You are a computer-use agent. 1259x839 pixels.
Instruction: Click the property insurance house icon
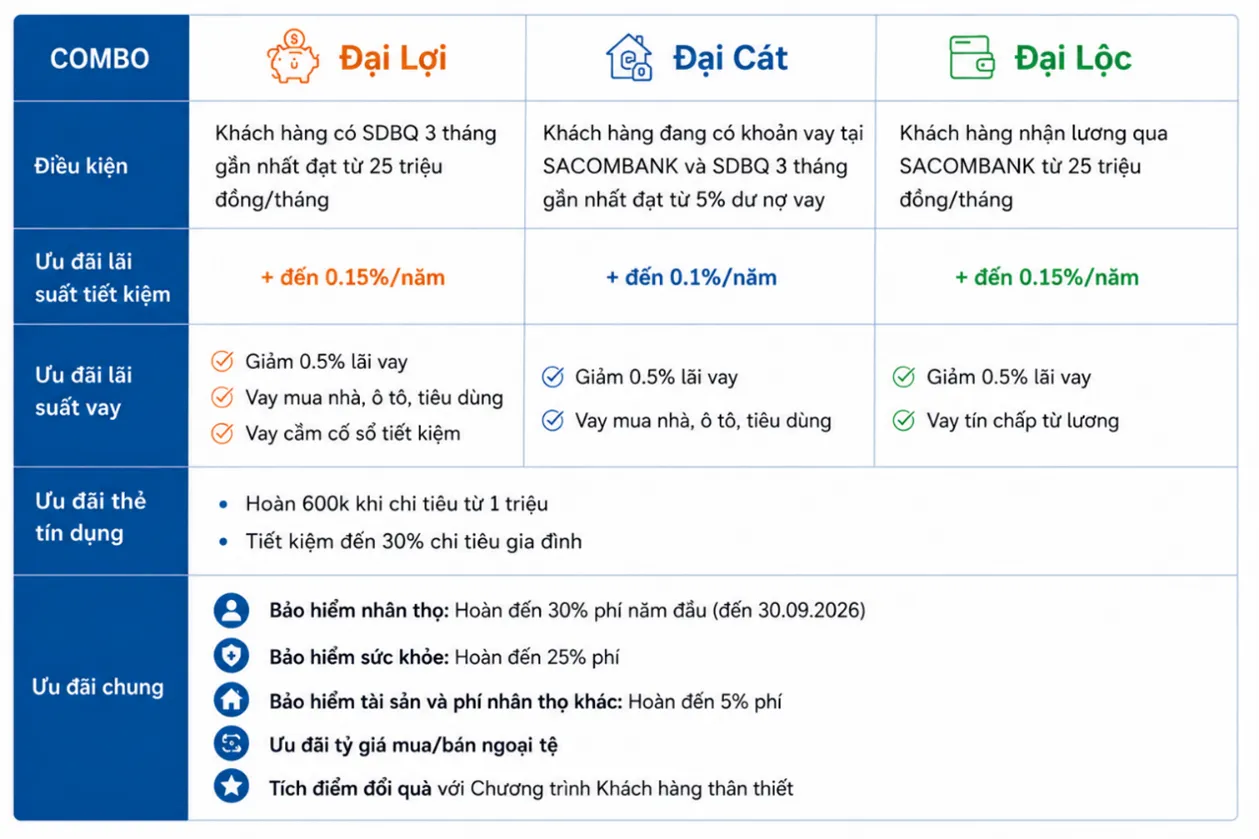click(231, 700)
